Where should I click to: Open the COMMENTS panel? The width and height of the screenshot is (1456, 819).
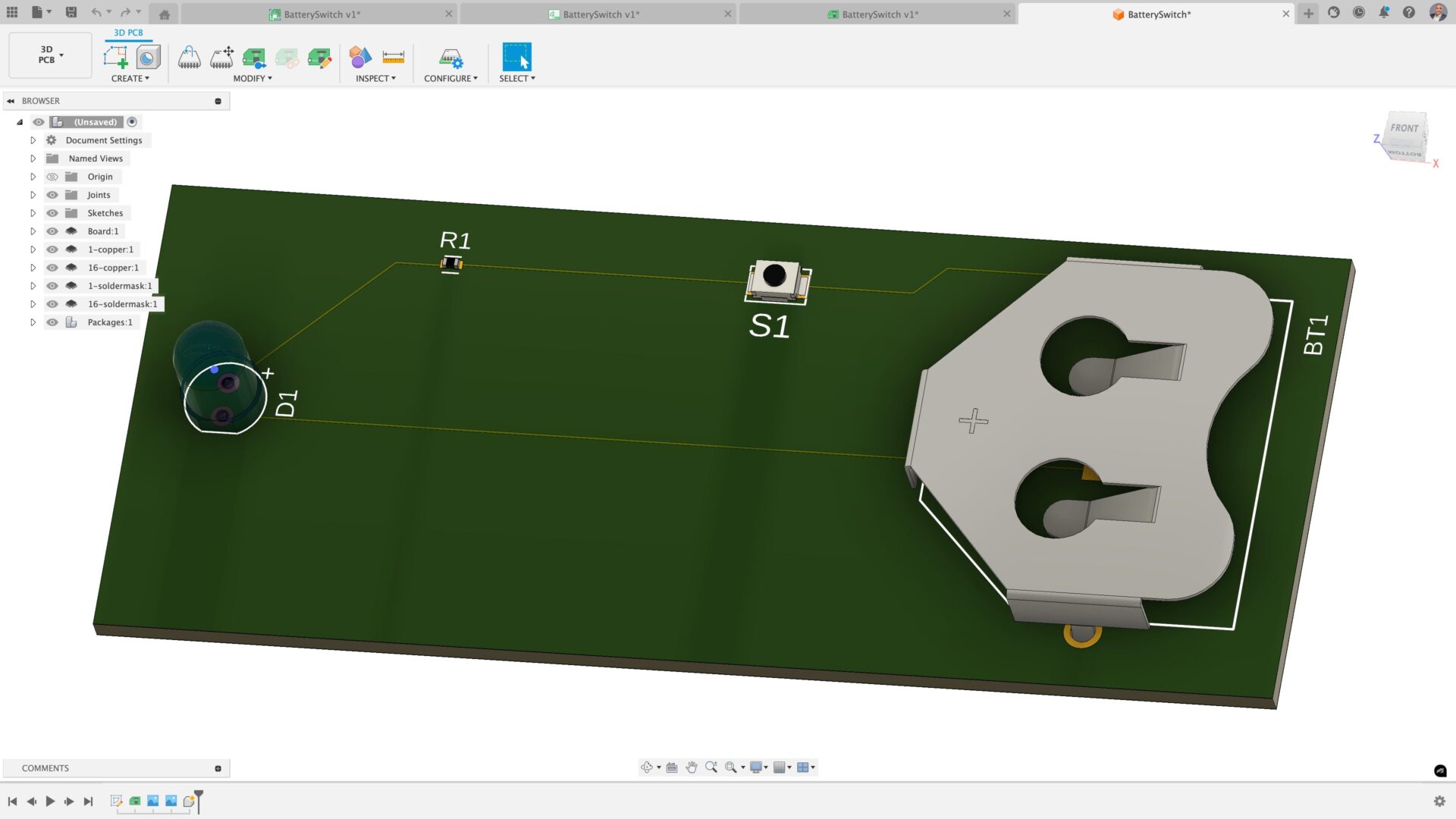coord(45,767)
